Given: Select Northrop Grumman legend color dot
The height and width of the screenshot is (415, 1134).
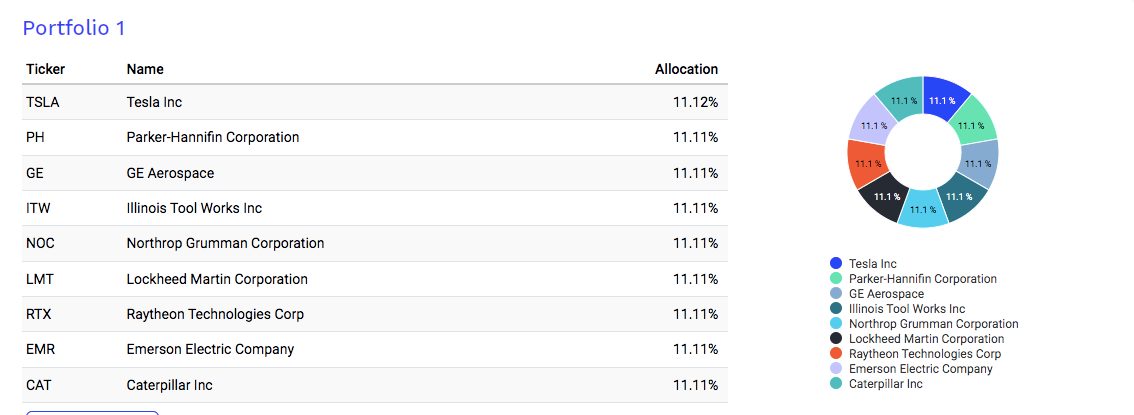Looking at the screenshot, I should click(836, 324).
